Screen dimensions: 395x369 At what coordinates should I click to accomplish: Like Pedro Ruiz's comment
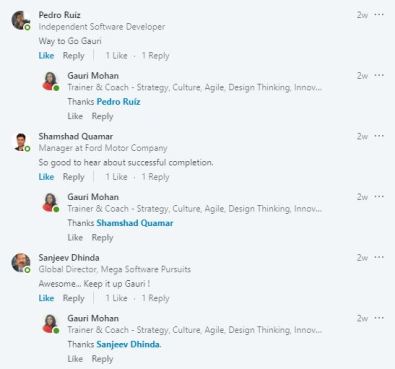click(46, 56)
